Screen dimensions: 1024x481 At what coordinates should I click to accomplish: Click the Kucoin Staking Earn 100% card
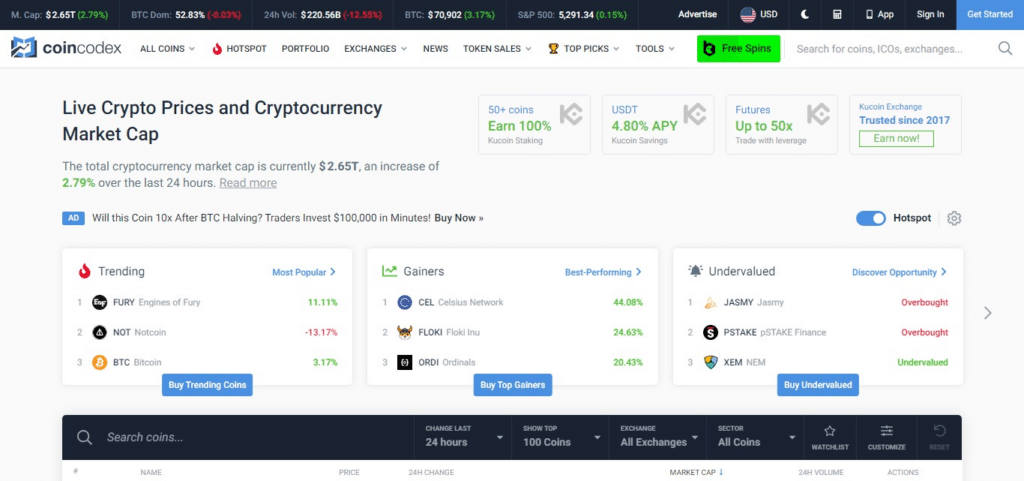click(534, 125)
